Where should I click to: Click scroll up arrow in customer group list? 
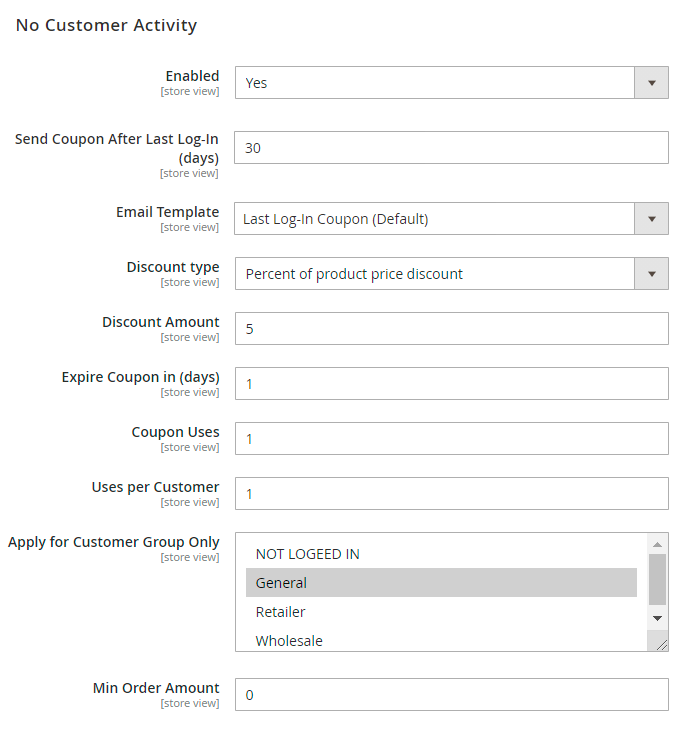tap(657, 544)
